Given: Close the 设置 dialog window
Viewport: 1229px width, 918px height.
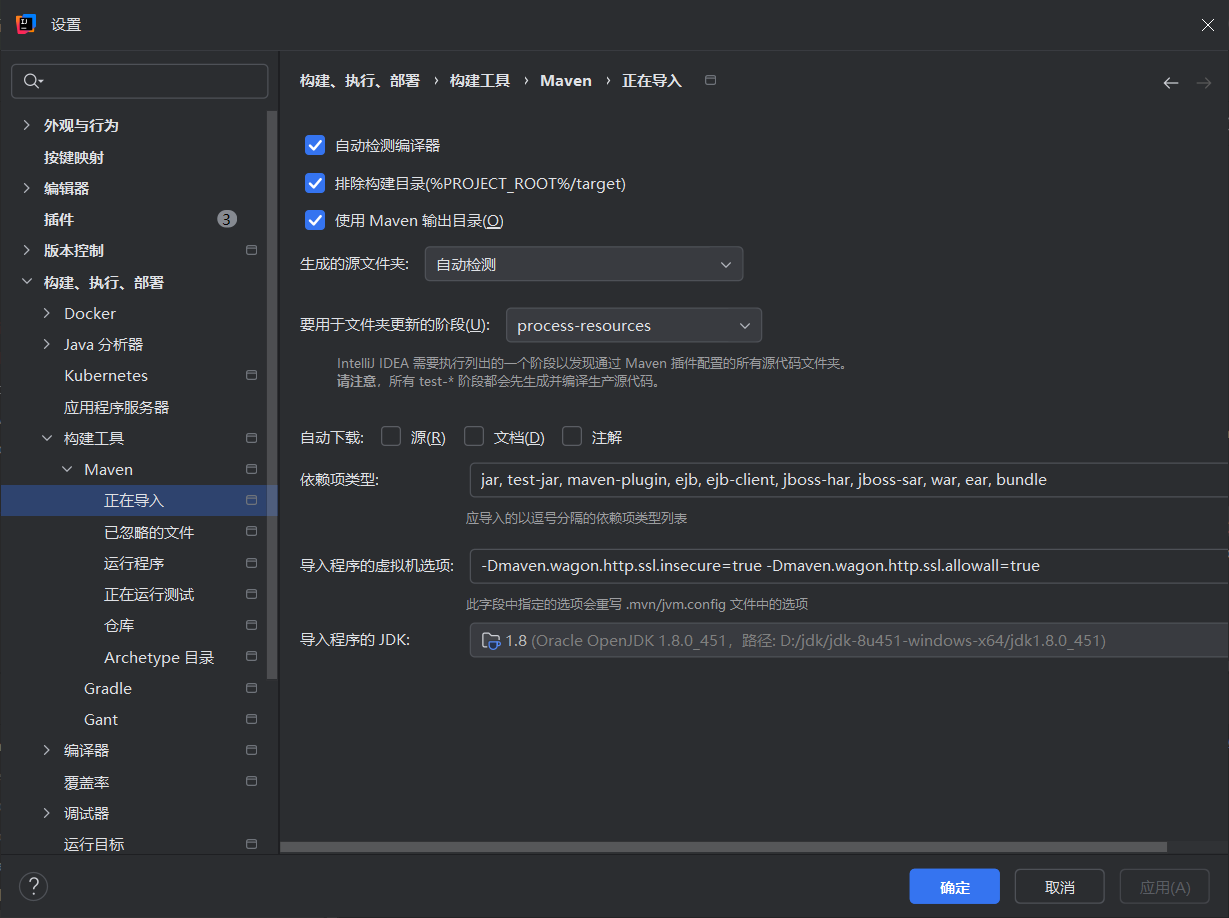Looking at the screenshot, I should coord(1208,25).
